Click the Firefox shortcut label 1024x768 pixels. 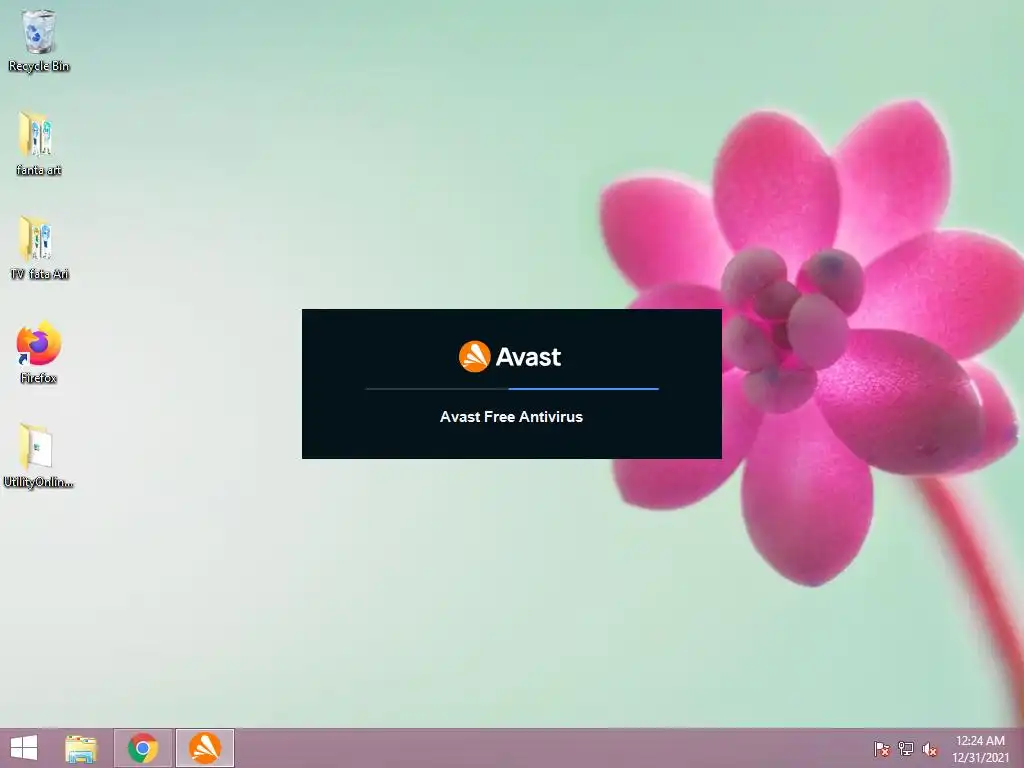click(x=39, y=378)
